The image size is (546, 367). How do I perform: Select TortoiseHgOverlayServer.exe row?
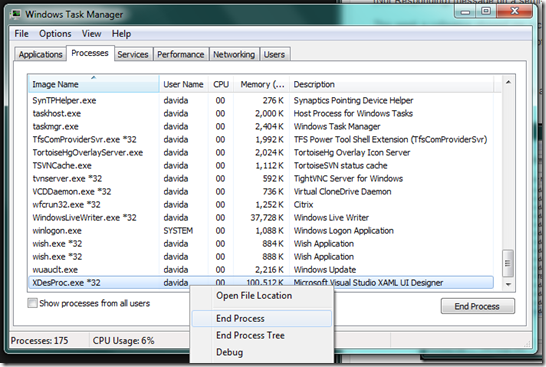click(261, 153)
